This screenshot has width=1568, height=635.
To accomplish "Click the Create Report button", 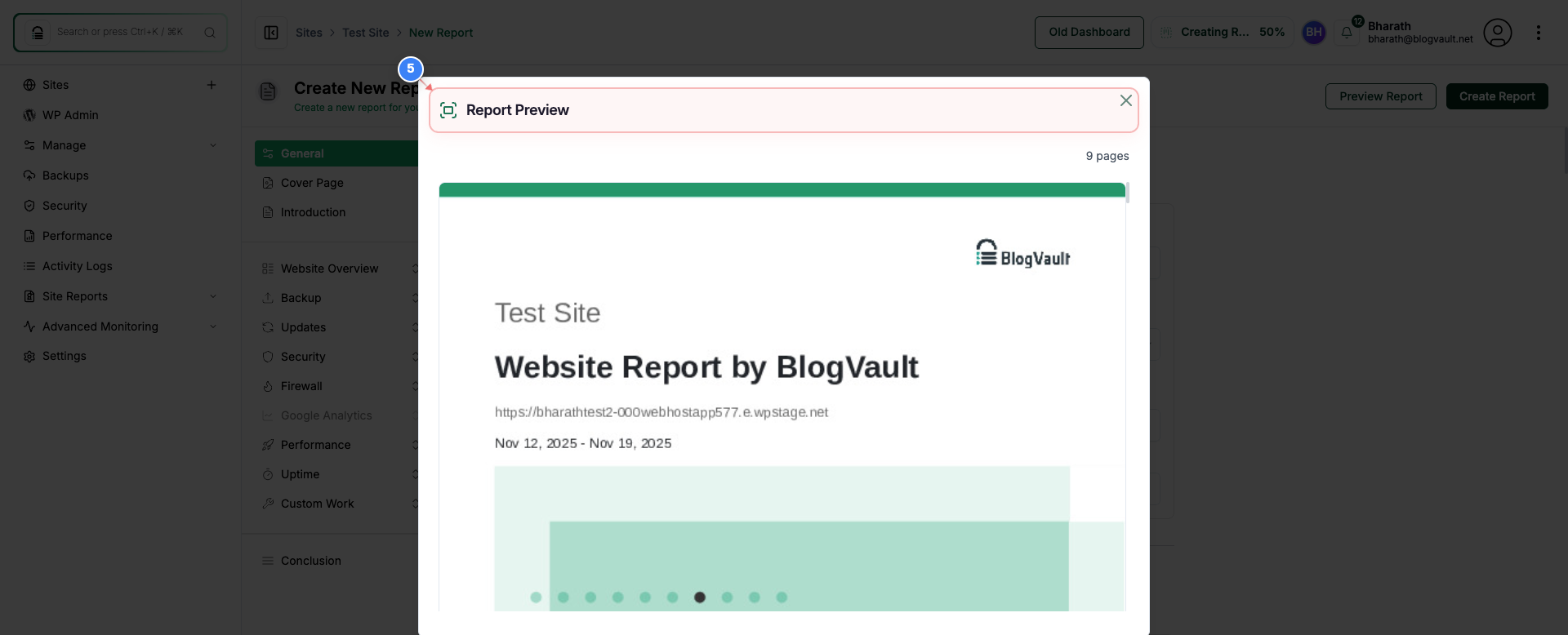I will 1497,96.
